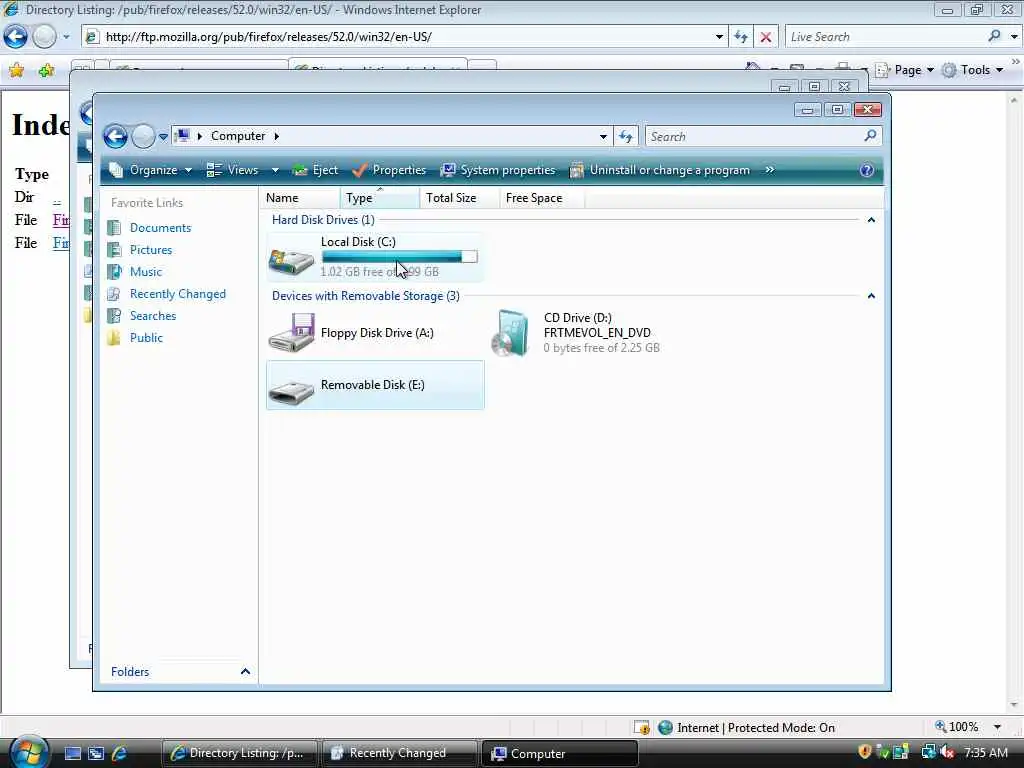Image resolution: width=1024 pixels, height=768 pixels.
Task: Expand the Views dropdown arrow
Action: tap(275, 170)
